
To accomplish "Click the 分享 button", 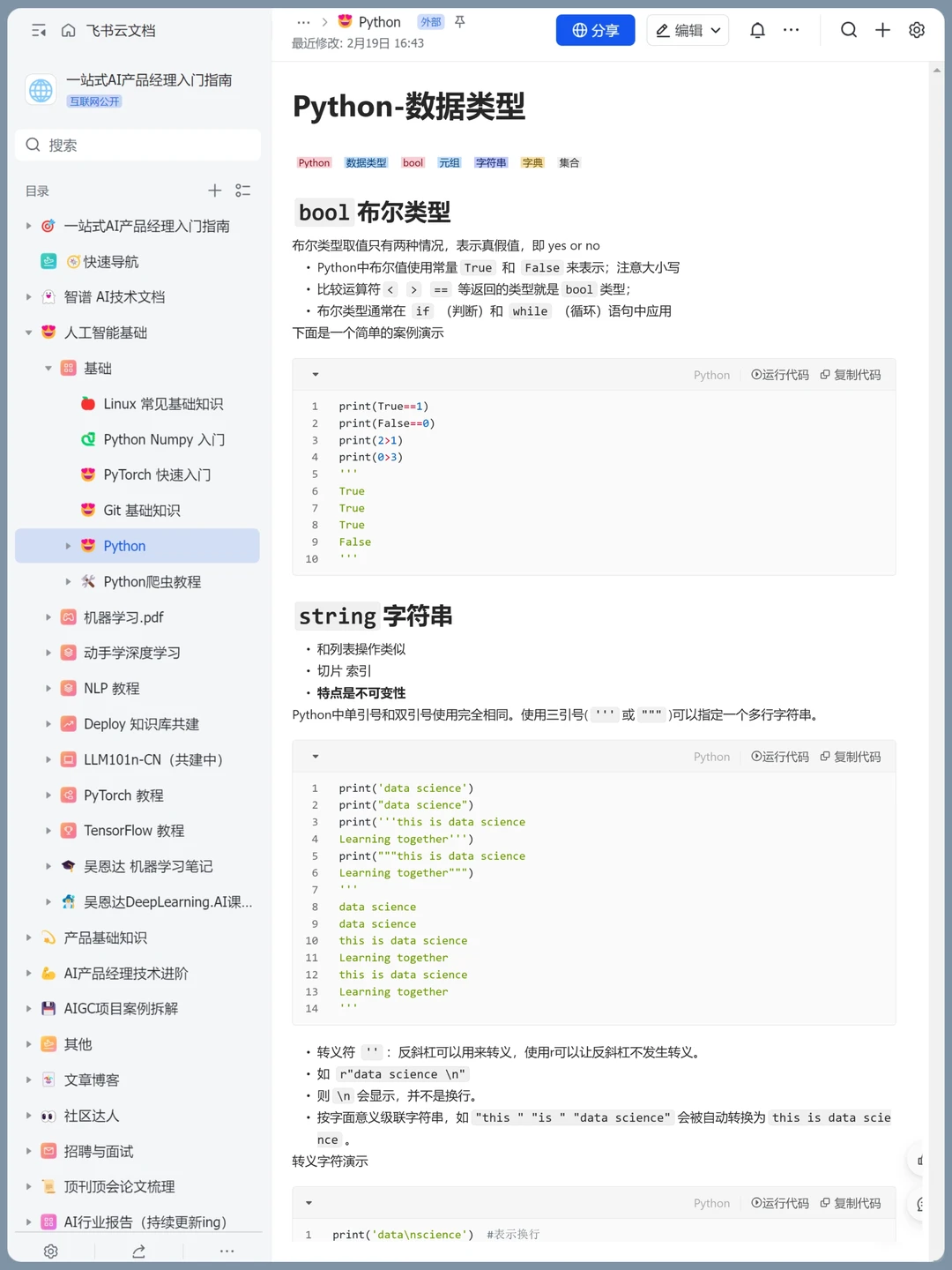I will click(x=595, y=29).
